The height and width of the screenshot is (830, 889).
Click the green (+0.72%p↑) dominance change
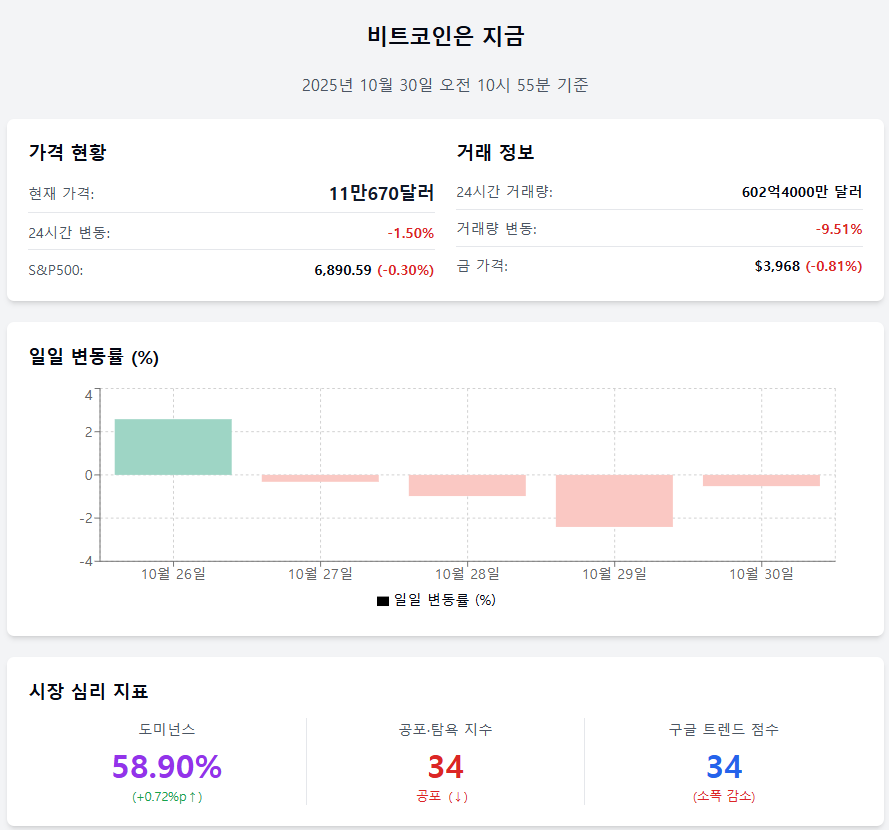tap(166, 797)
